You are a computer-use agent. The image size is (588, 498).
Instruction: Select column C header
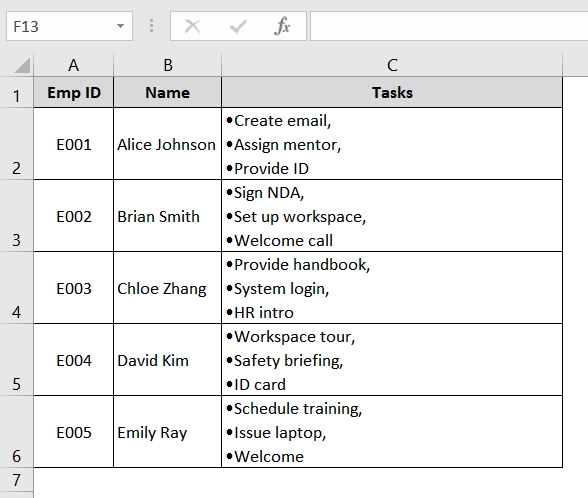pyautogui.click(x=392, y=65)
